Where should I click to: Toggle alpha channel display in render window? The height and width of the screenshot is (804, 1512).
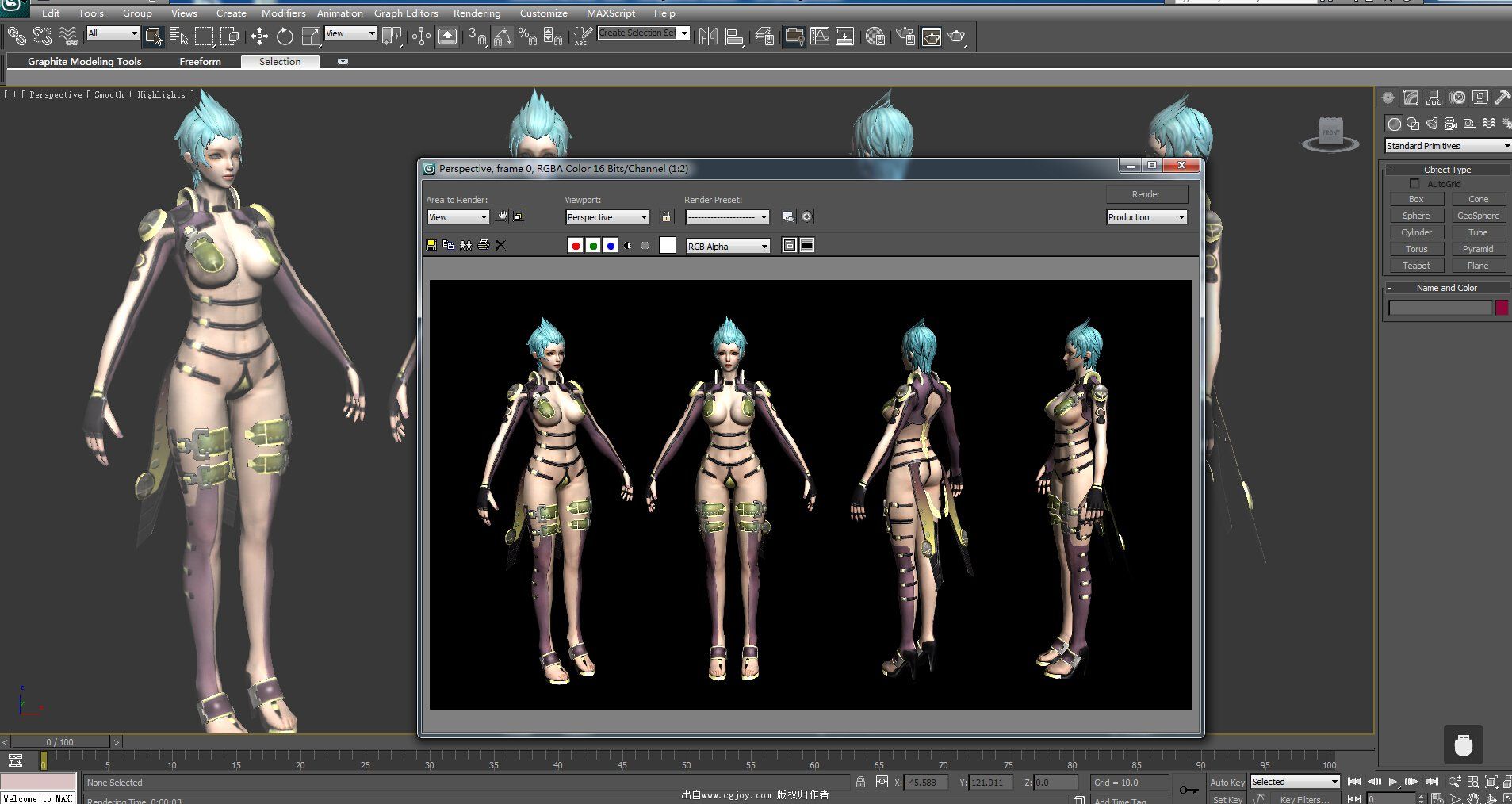coord(628,246)
